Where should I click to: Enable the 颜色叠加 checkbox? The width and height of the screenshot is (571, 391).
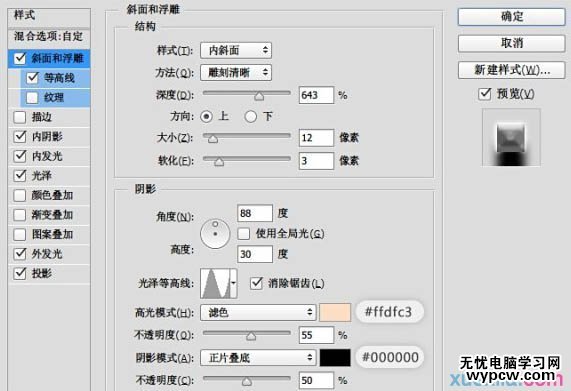point(20,195)
